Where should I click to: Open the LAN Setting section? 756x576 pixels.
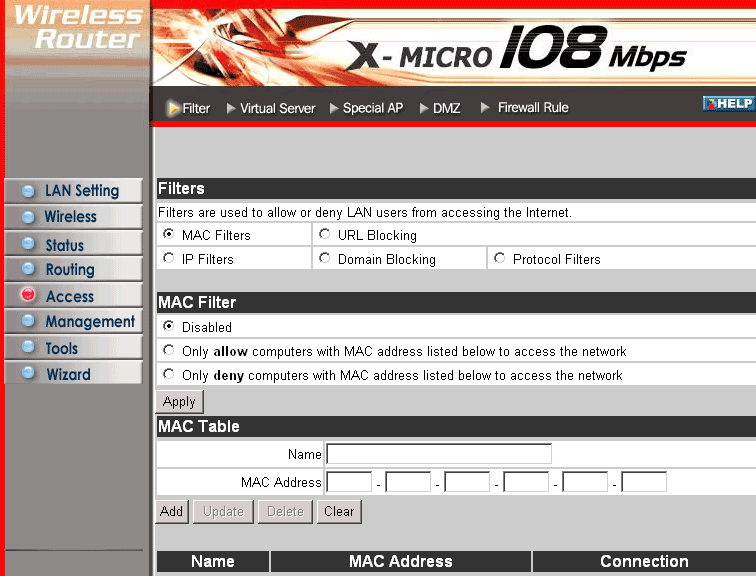point(73,191)
